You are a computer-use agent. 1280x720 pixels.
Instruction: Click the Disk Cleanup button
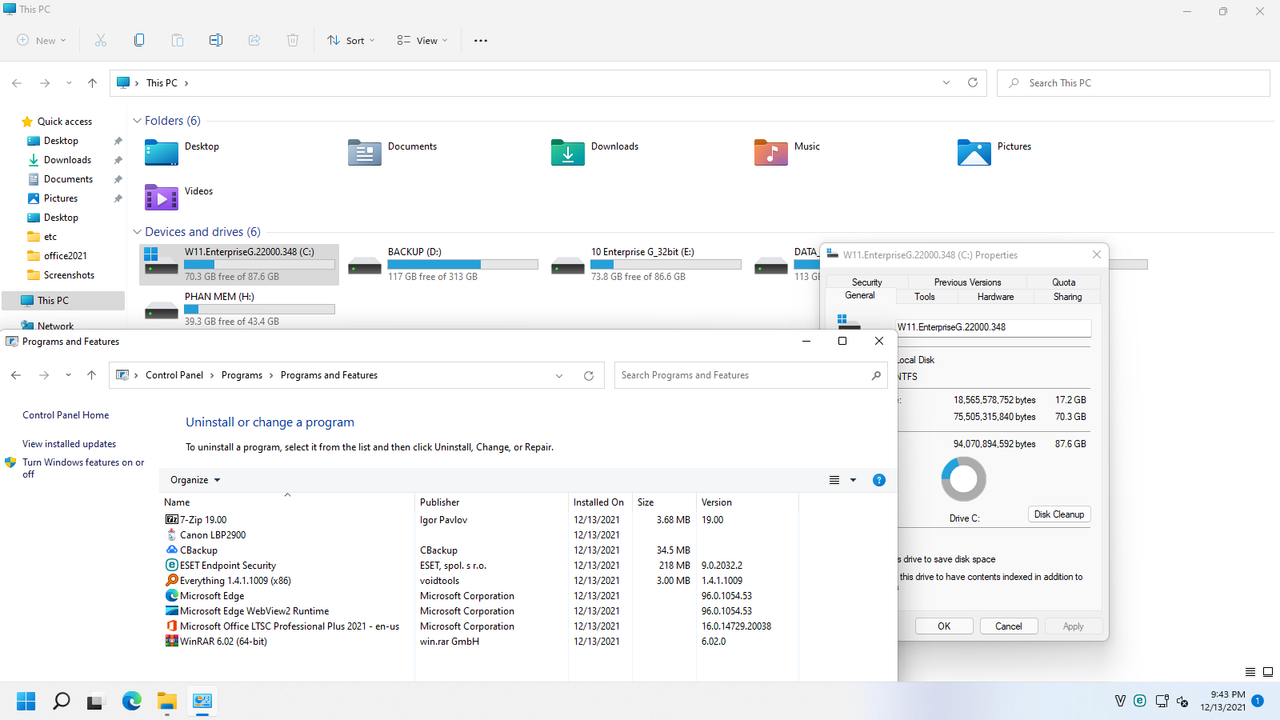[x=1059, y=514]
